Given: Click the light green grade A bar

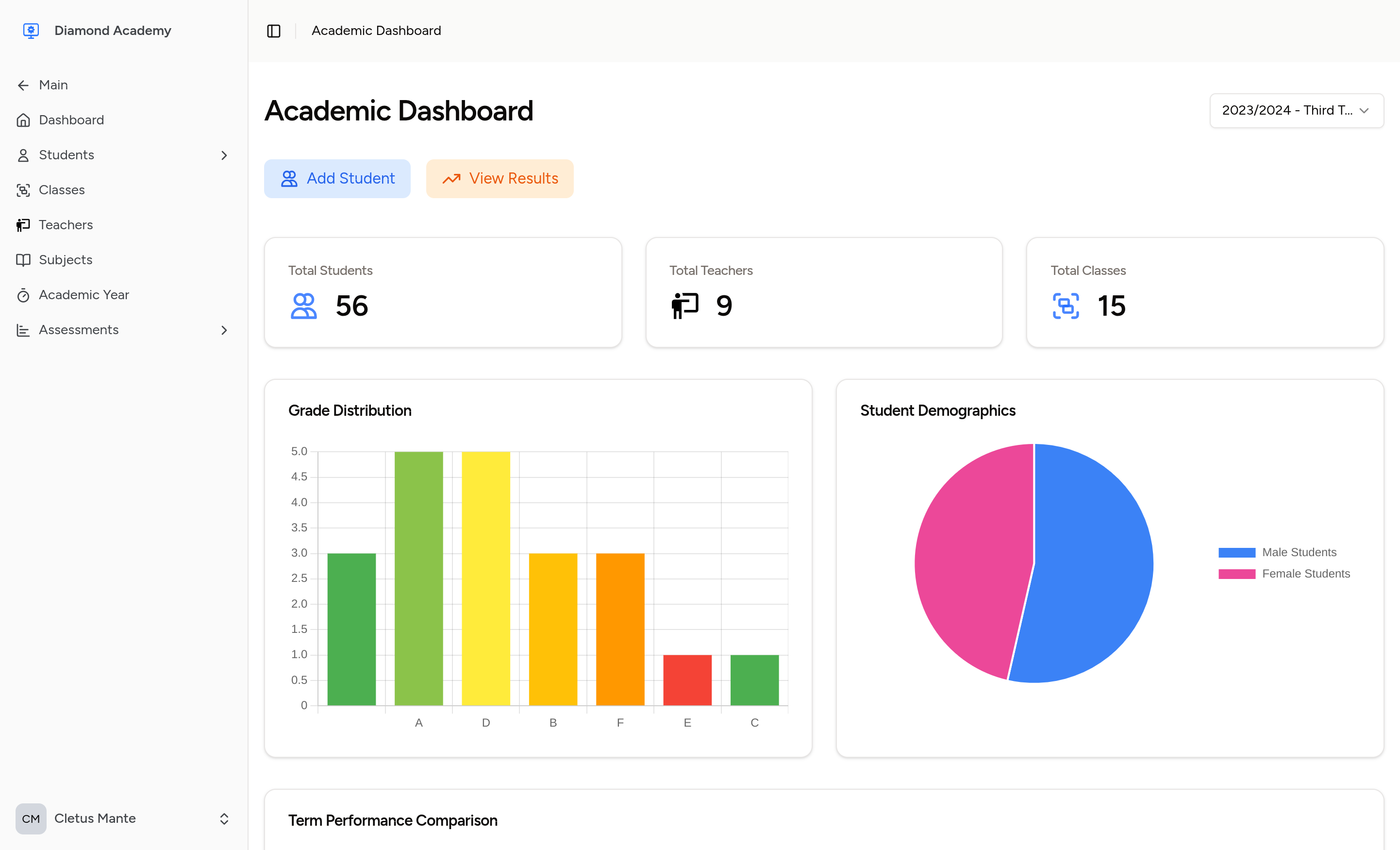Looking at the screenshot, I should point(419,578).
